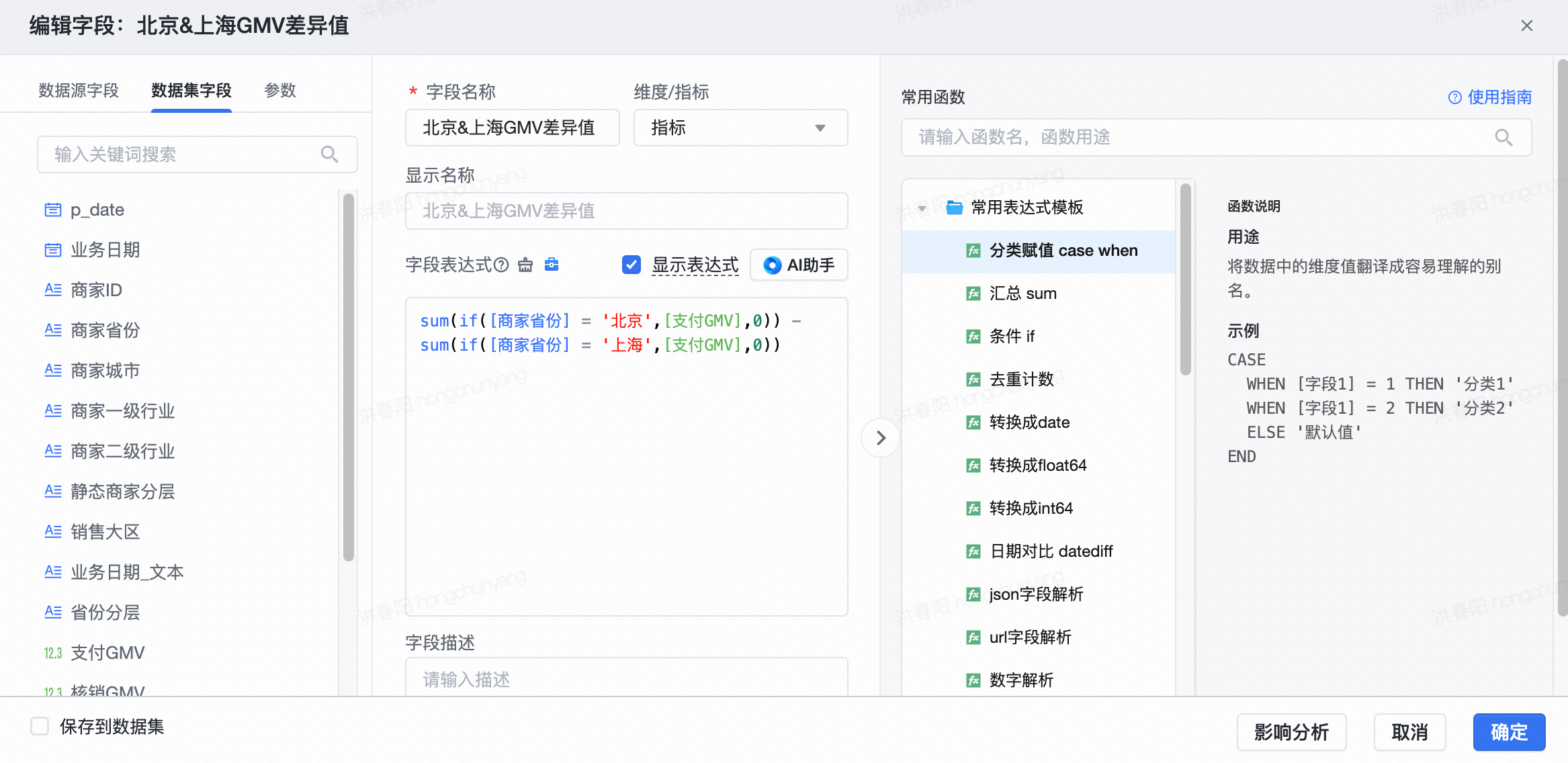Open the 使用指南 usage guide link
Screen dimensions: 1568x763
1490,97
